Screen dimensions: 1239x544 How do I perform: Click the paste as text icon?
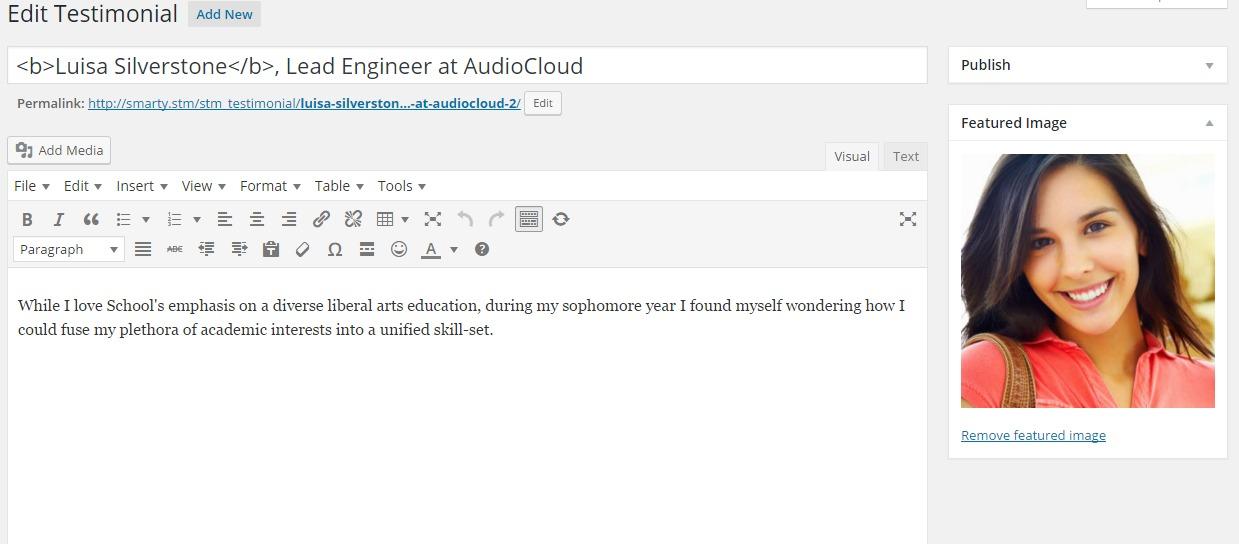(271, 249)
